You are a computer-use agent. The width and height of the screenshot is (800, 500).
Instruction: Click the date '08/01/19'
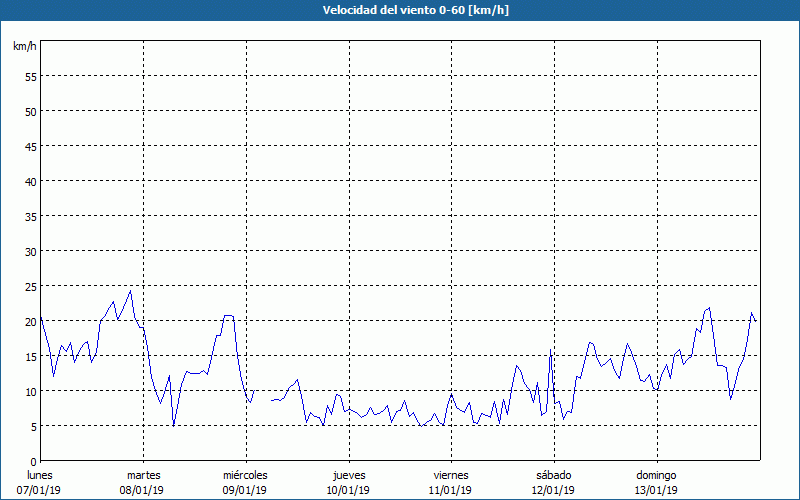tap(141, 490)
